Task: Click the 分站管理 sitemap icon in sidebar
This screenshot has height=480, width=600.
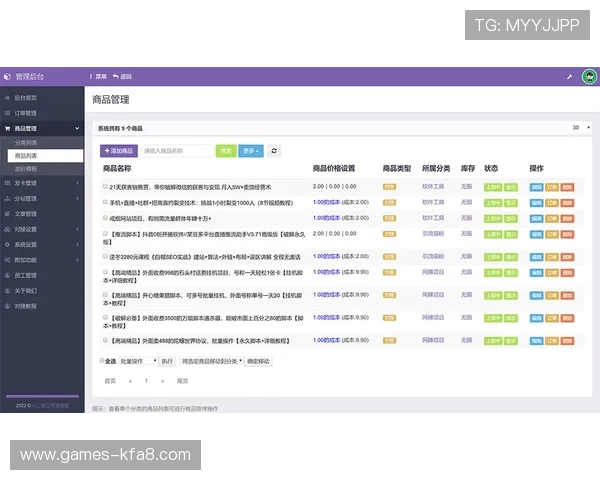Action: 7,199
